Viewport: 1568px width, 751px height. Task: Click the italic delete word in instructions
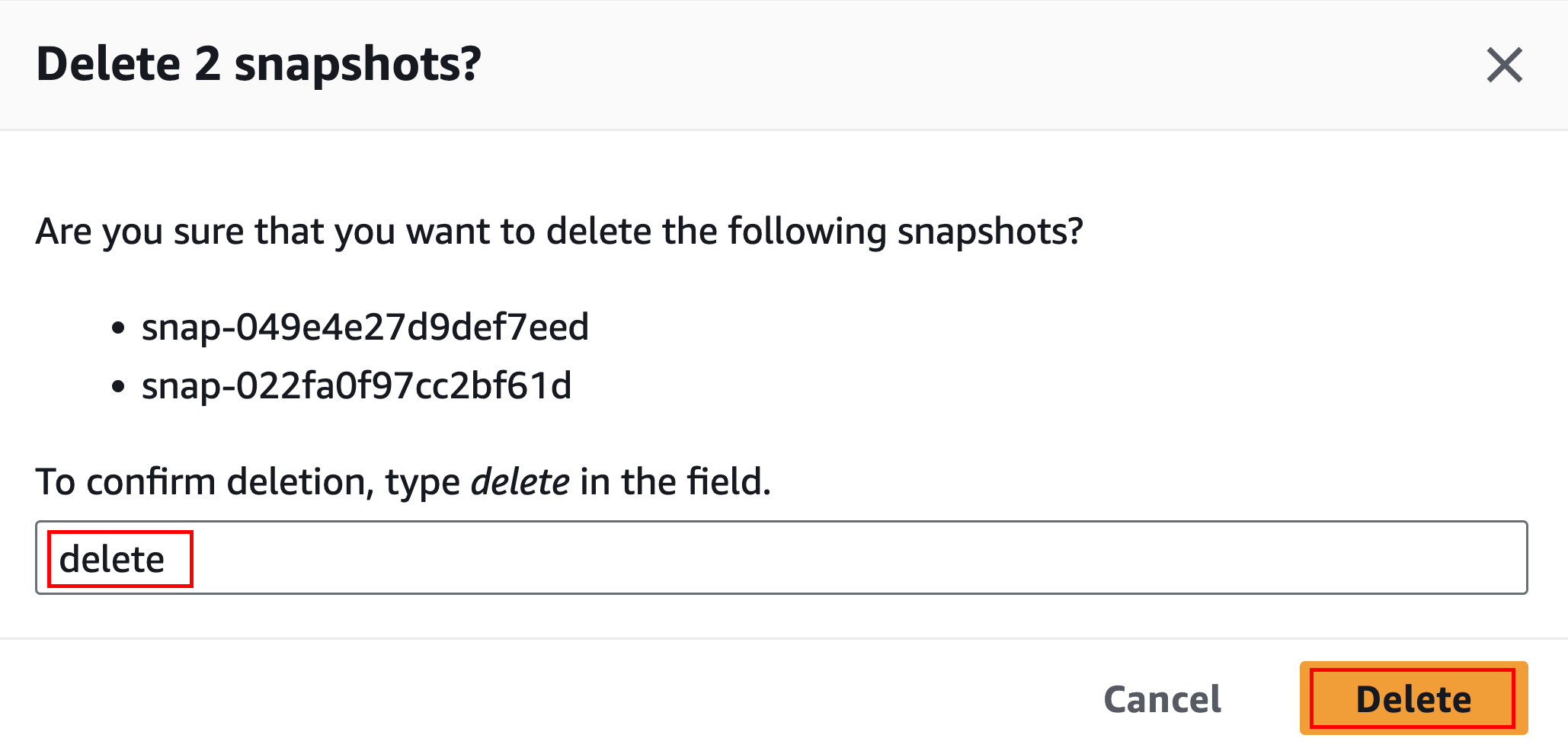click(x=520, y=481)
